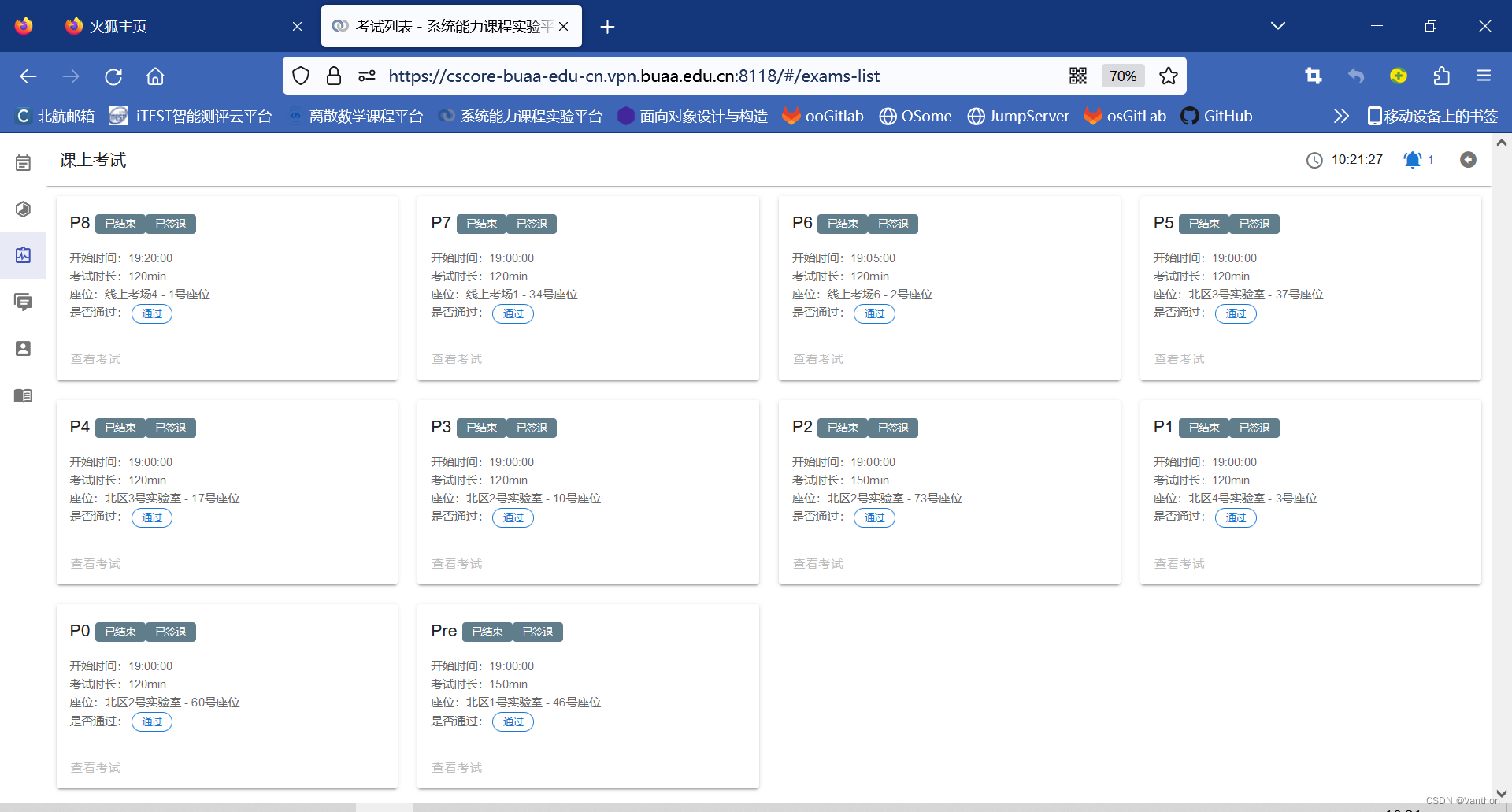Click 查看考试 on the P0 card
The image size is (1512, 812).
[x=95, y=768]
